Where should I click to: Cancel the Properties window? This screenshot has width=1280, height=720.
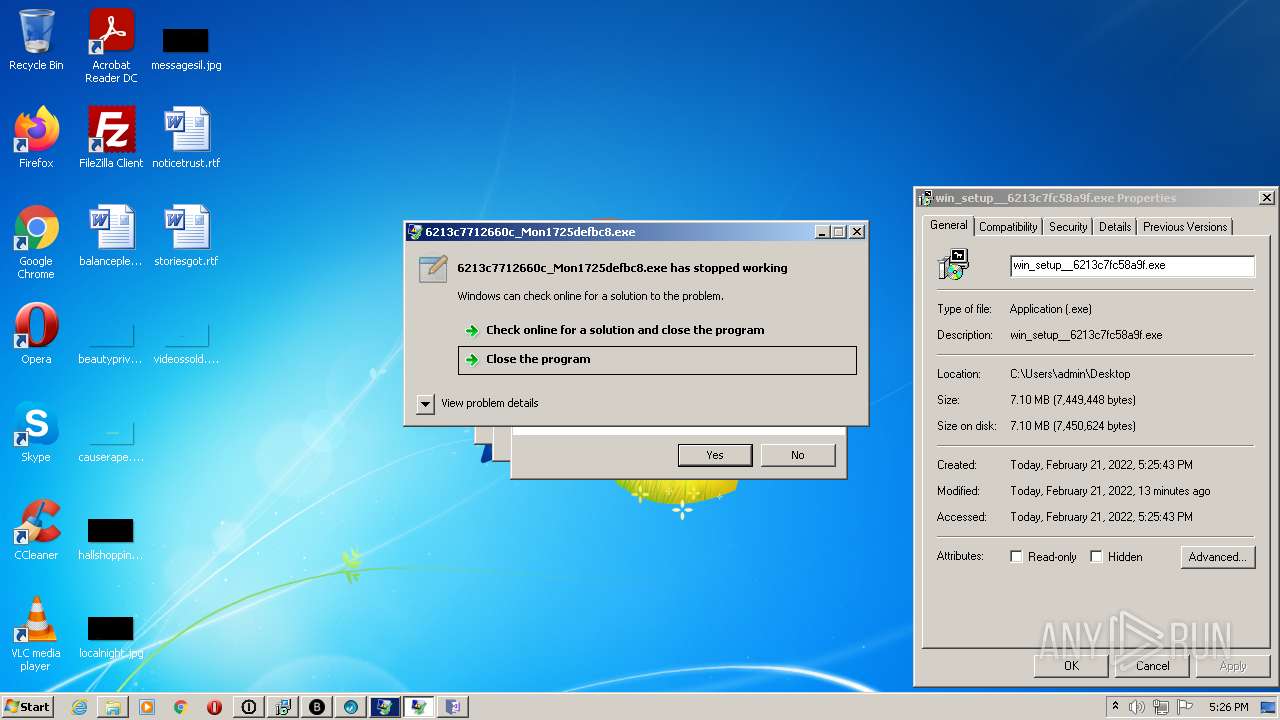point(1152,666)
